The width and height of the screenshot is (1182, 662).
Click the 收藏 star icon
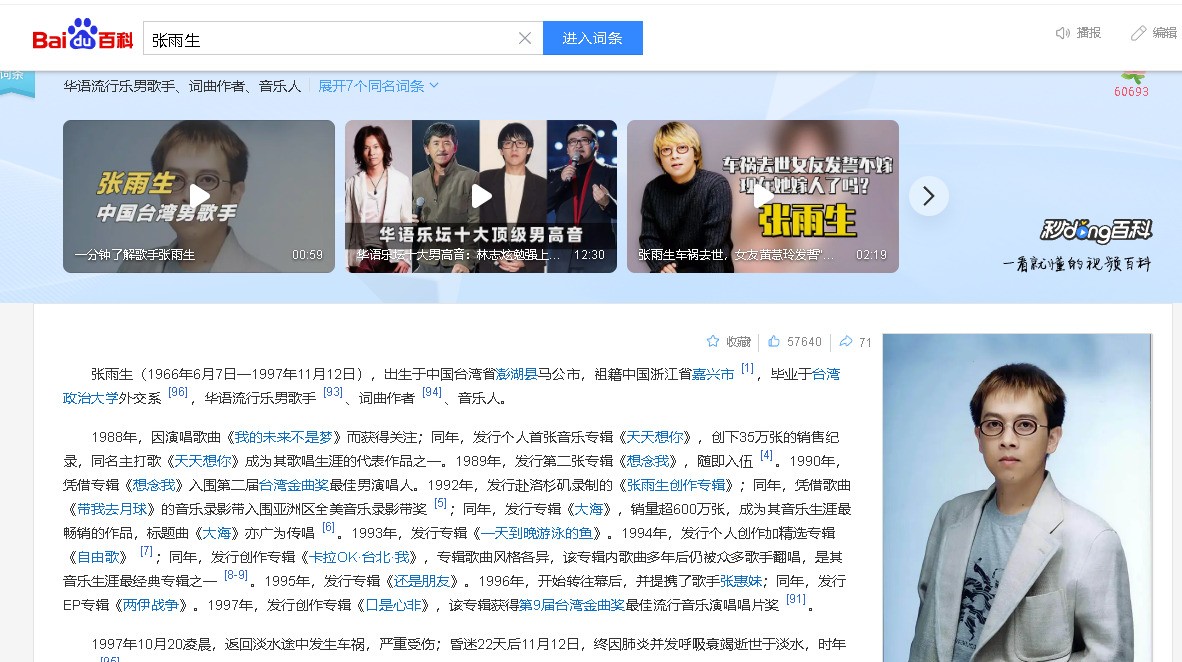[x=713, y=342]
